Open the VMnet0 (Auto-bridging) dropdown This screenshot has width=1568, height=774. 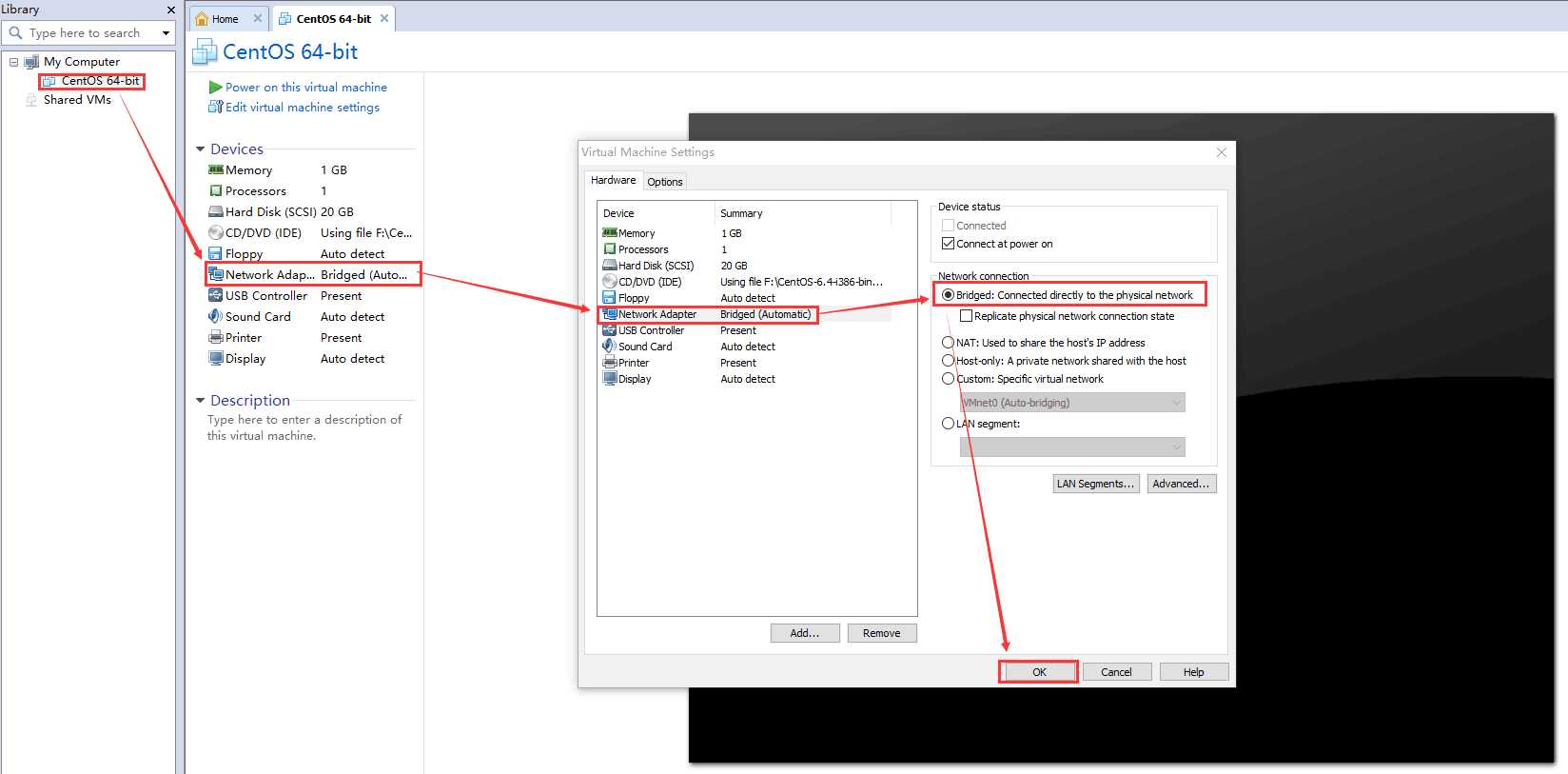[x=1072, y=403]
